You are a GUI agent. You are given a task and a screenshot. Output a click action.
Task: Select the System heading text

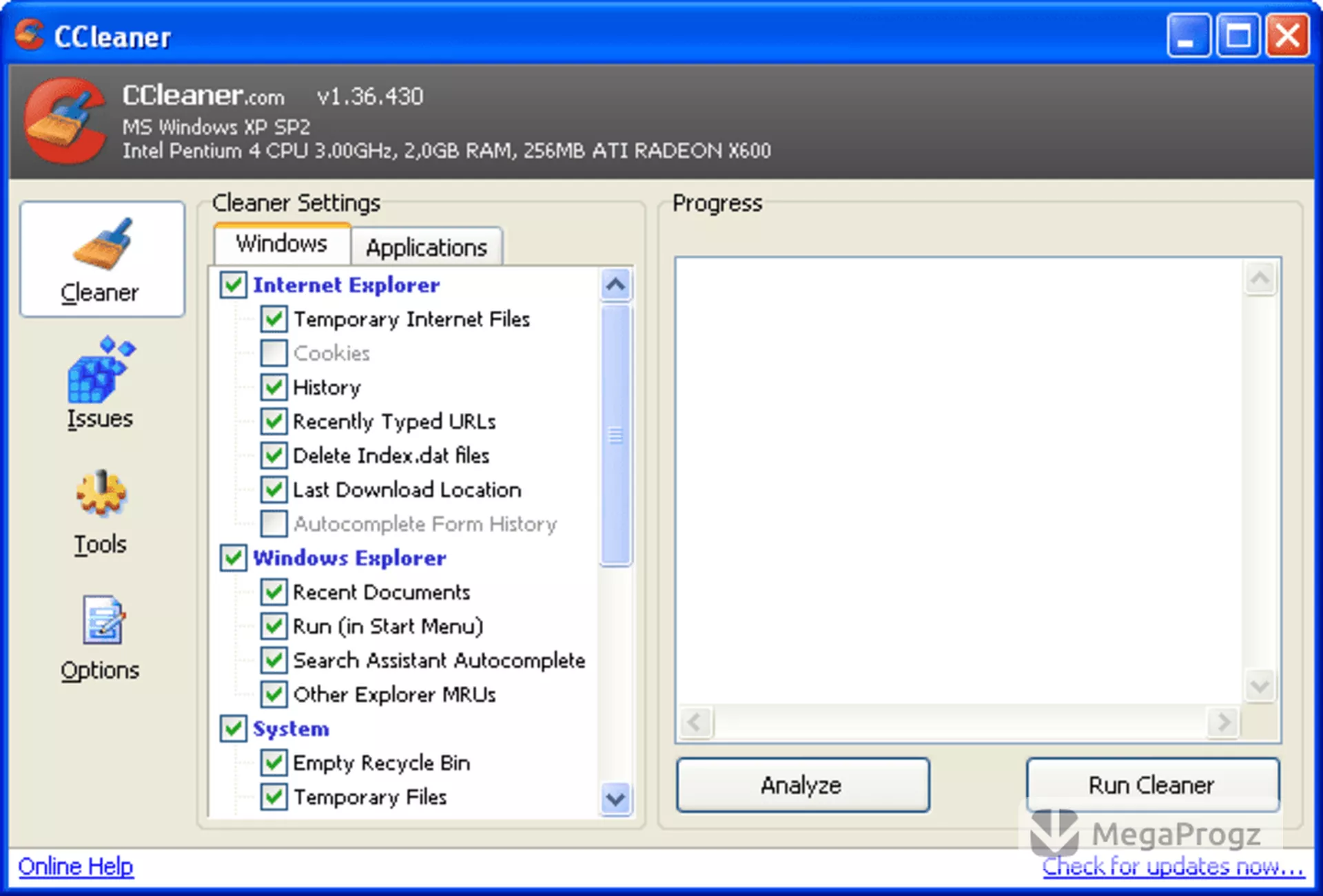291,729
